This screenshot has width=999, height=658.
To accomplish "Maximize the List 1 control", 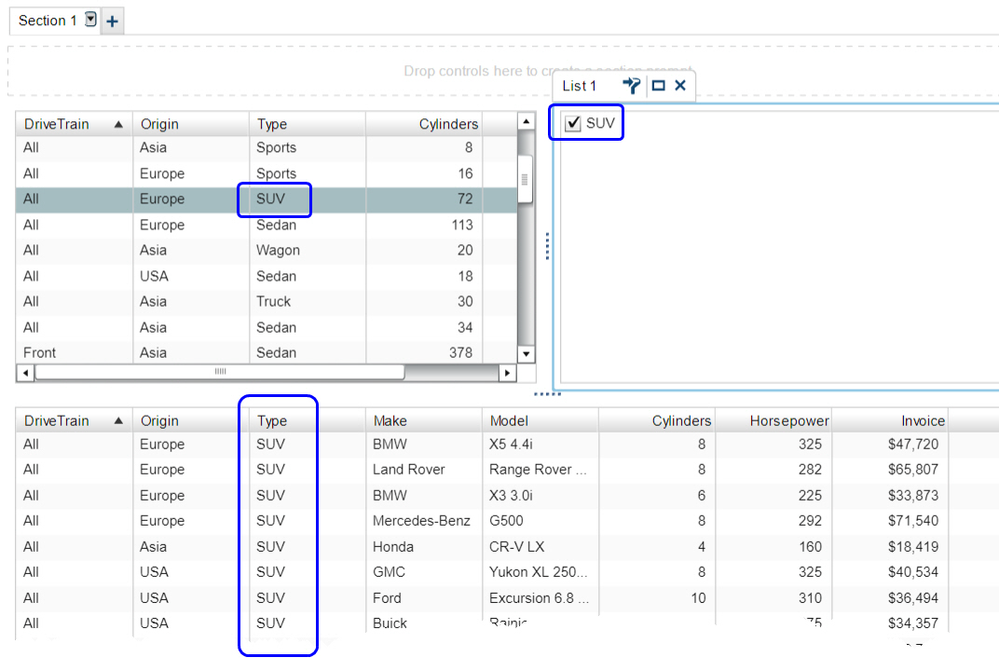I will pyautogui.click(x=658, y=86).
